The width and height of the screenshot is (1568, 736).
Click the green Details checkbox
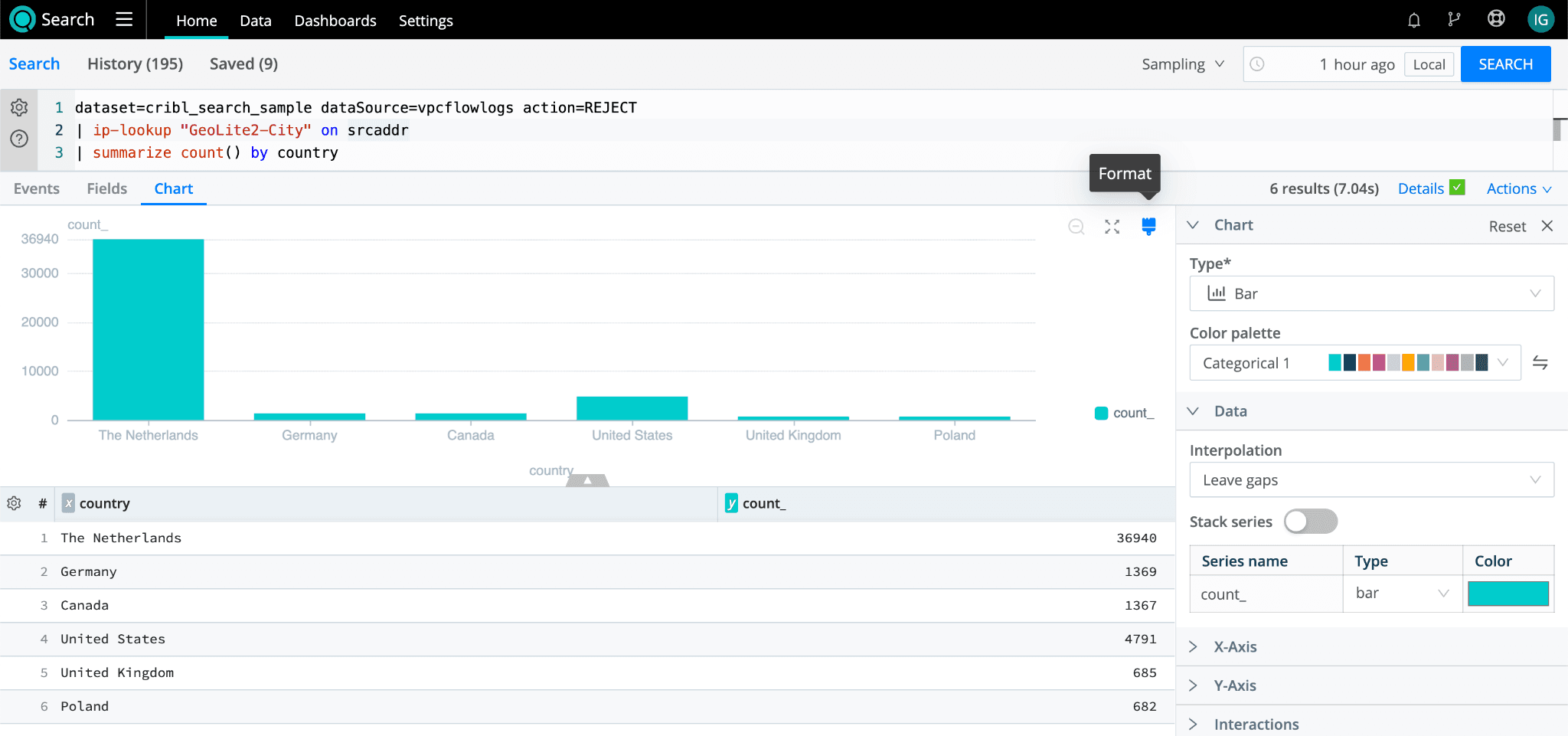pyautogui.click(x=1457, y=188)
